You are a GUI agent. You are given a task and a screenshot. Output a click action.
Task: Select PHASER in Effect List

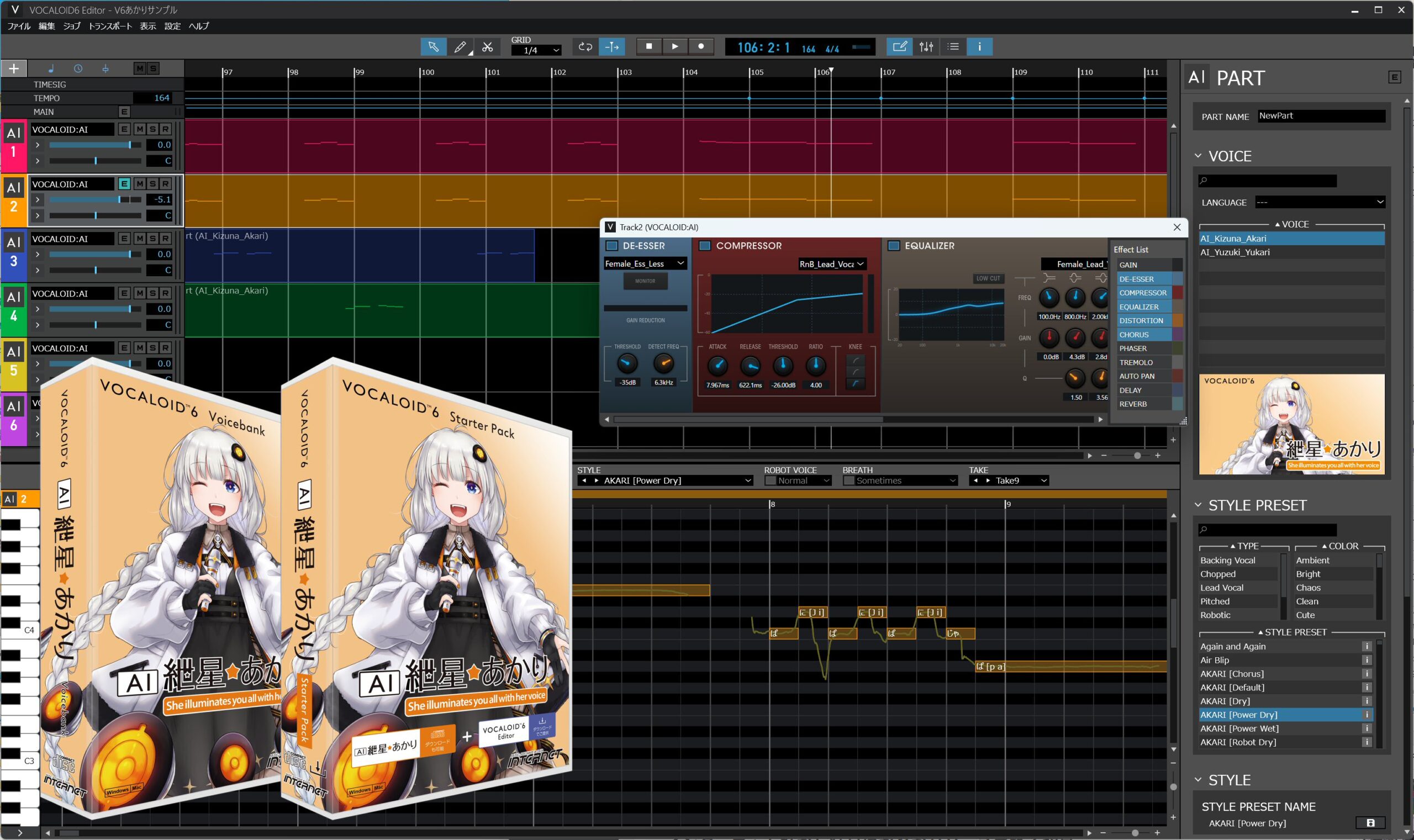click(x=1149, y=348)
